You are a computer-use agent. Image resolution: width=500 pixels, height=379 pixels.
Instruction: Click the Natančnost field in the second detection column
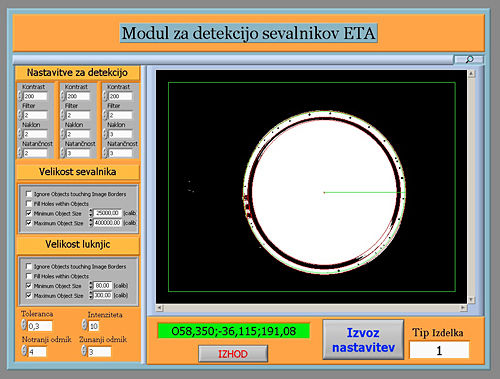pos(78,153)
